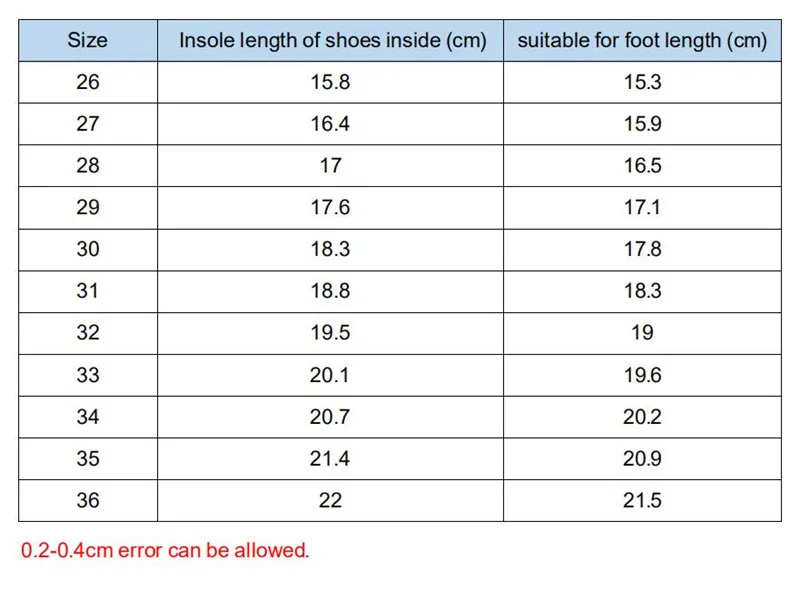Click the Size column header
The width and height of the screenshot is (800, 589).
pyautogui.click(x=88, y=41)
